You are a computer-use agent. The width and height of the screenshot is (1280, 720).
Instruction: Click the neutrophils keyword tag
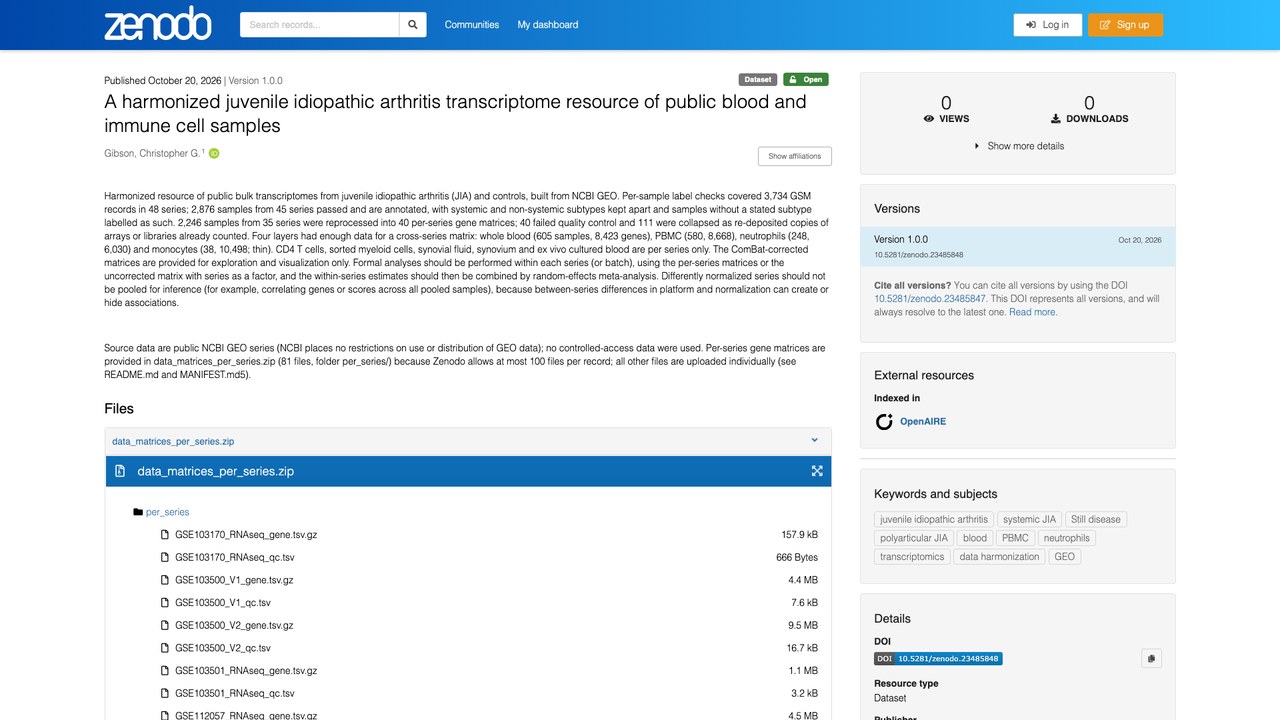point(1067,538)
